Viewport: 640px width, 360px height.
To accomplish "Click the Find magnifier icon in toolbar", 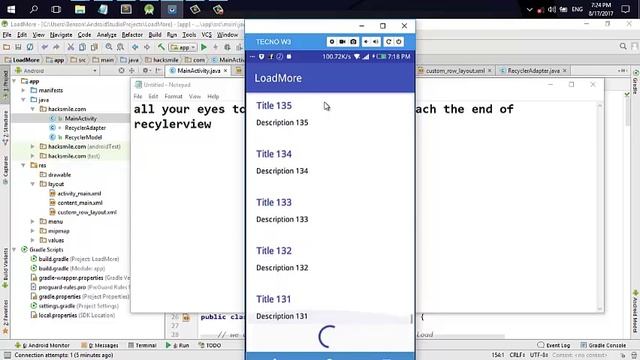I will 109,47.
